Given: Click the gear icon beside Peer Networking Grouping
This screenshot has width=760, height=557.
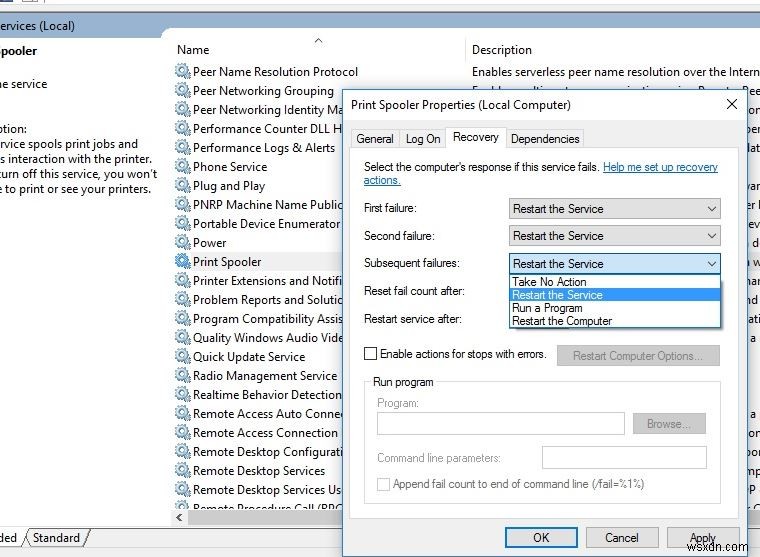Looking at the screenshot, I should (182, 90).
